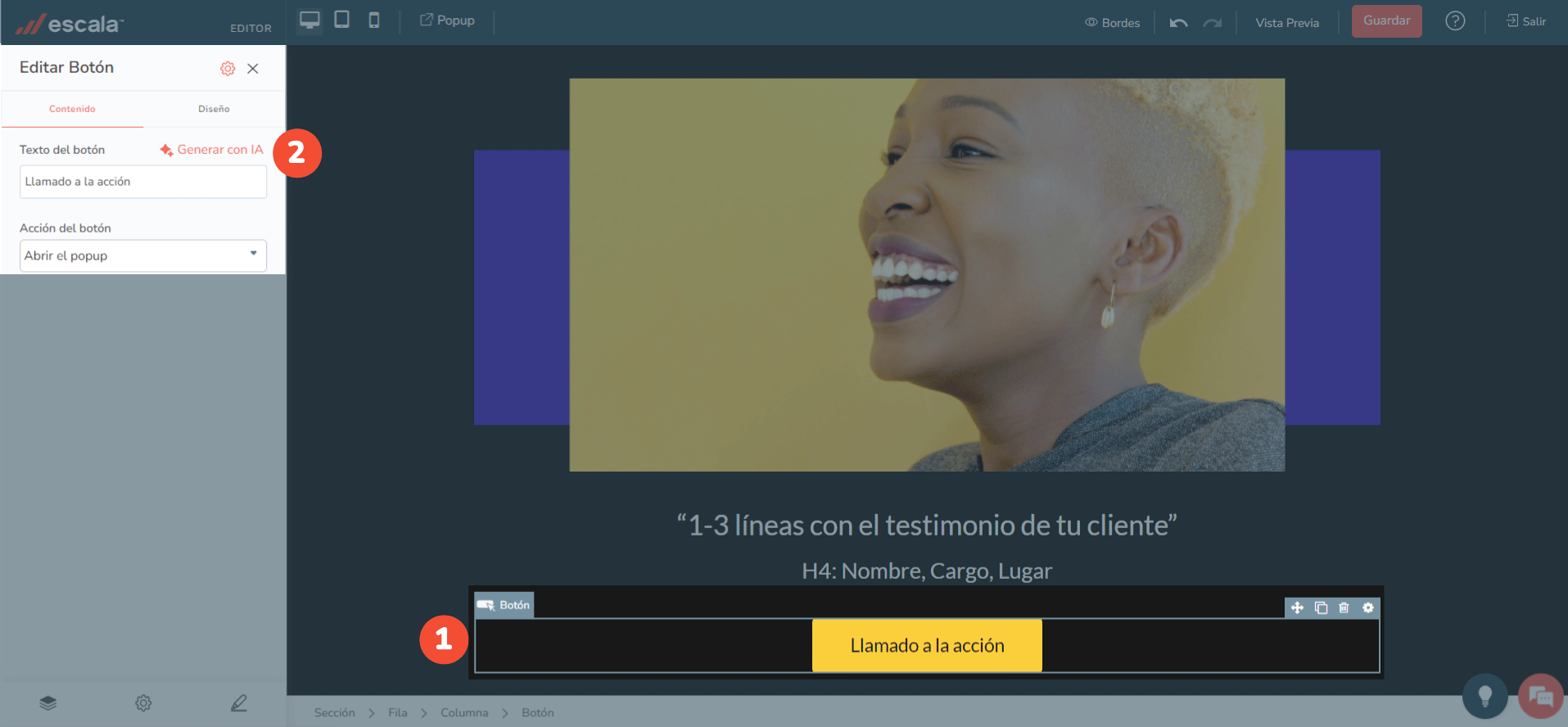The width and height of the screenshot is (1568, 727).
Task: Open Botón block settings gear
Action: click(1367, 607)
